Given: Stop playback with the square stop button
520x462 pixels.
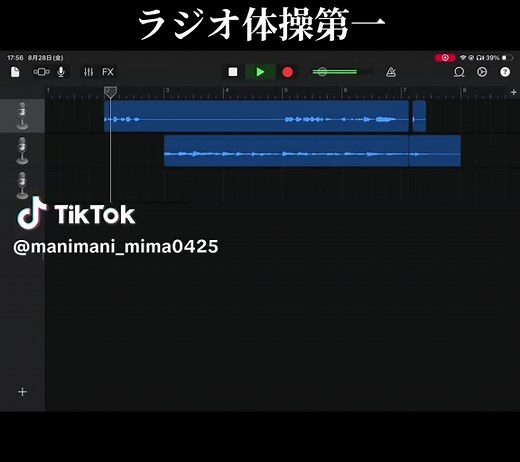Looking at the screenshot, I should (233, 72).
